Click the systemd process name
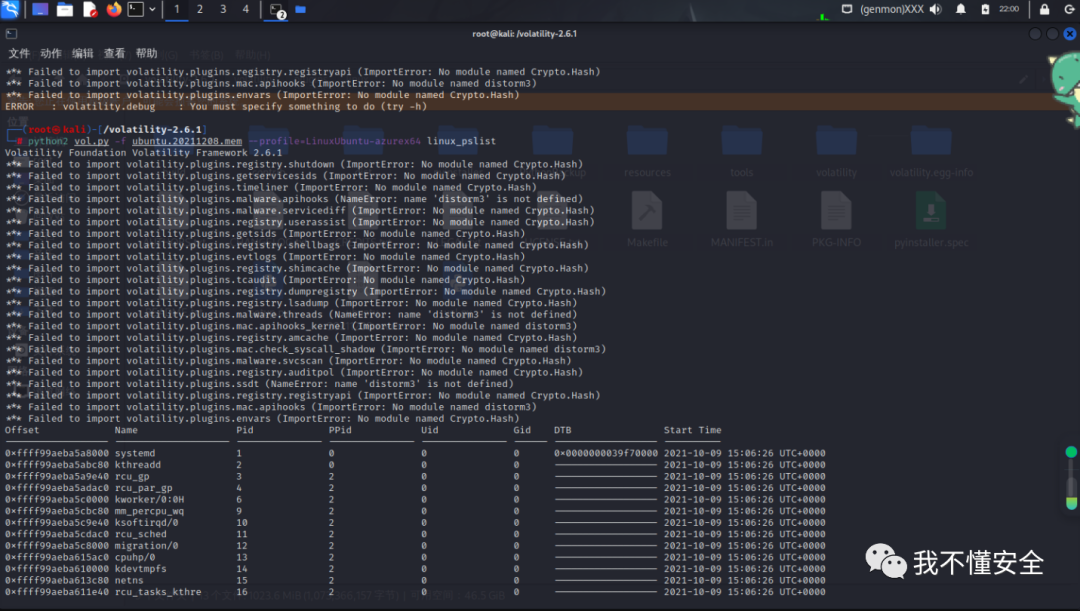The width and height of the screenshot is (1080, 611). pos(135,453)
